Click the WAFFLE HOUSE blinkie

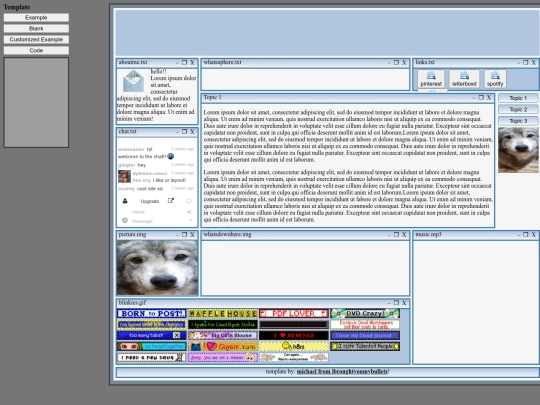(223, 314)
